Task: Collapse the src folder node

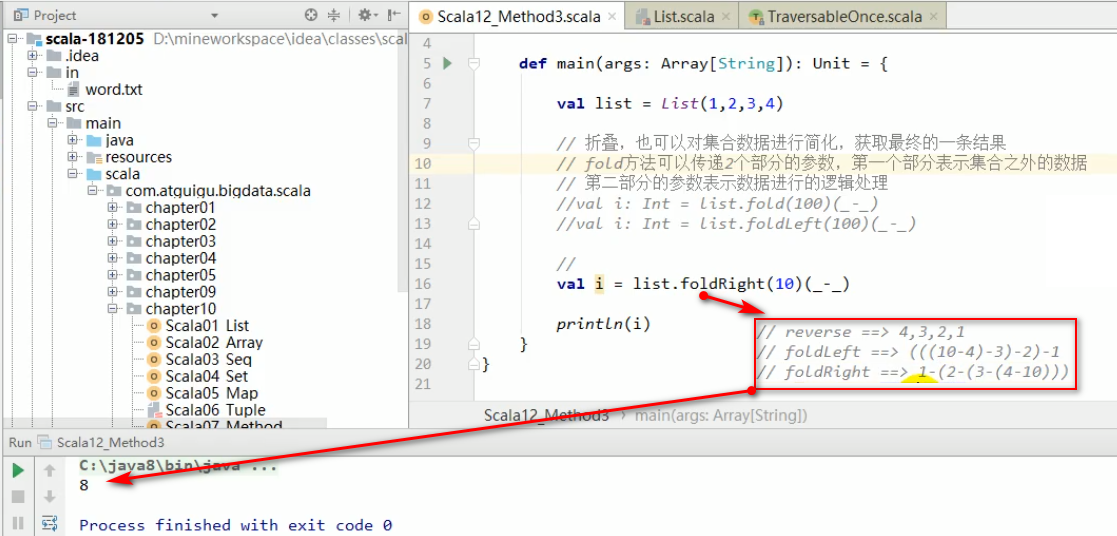Action: 32,106
